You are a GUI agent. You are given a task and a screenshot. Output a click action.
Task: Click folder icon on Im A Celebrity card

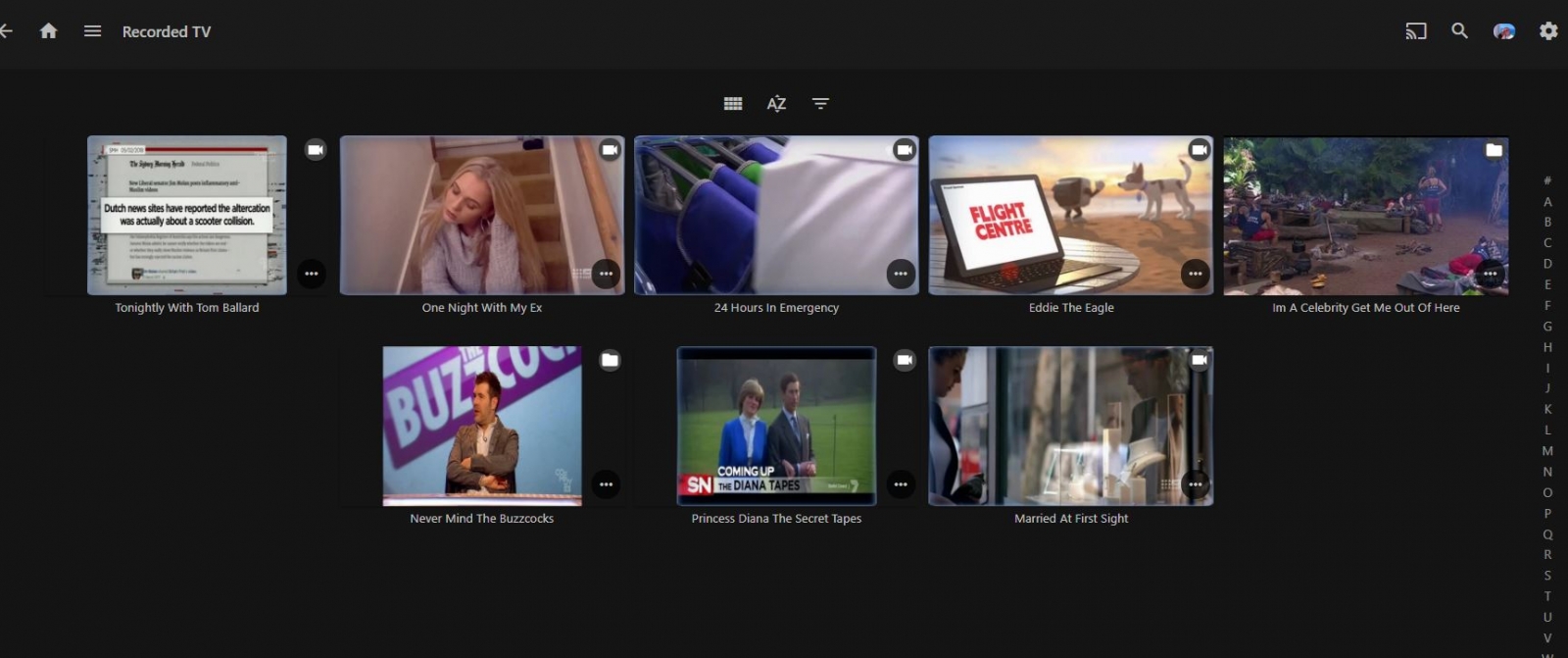[x=1494, y=150]
